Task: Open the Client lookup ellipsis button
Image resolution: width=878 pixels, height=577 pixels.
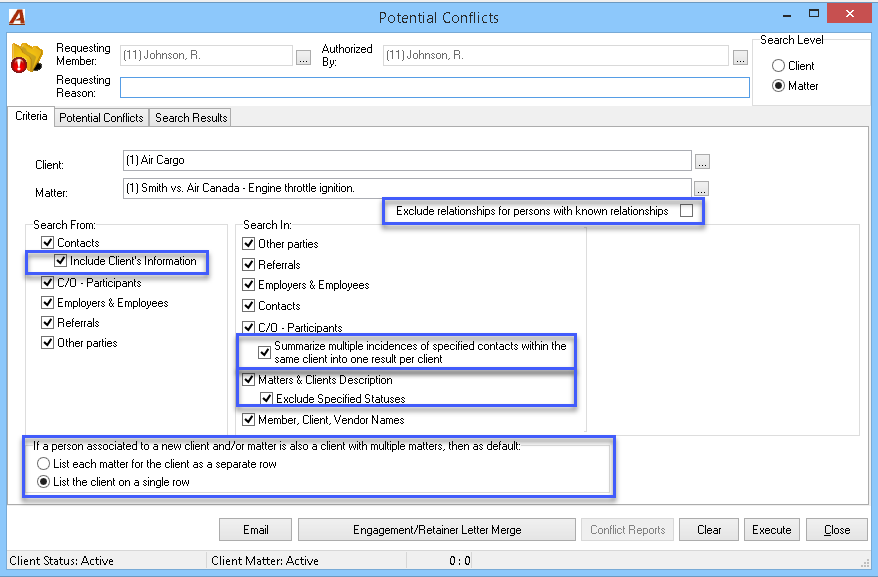Action: tap(702, 161)
